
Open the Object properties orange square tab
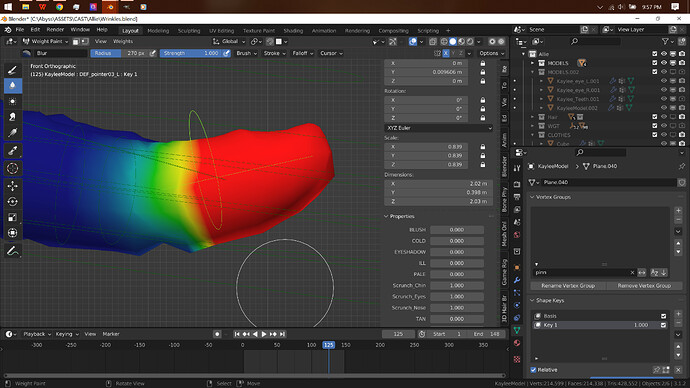517,267
